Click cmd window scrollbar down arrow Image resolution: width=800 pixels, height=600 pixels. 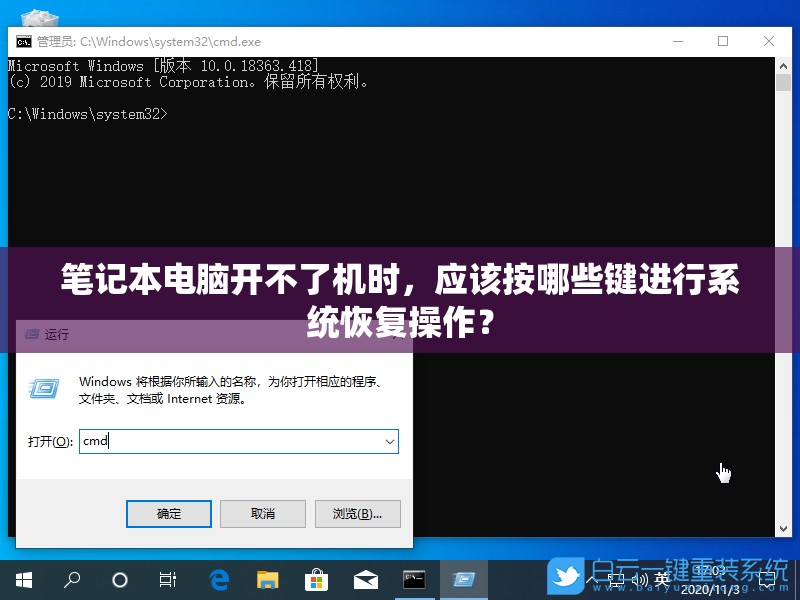(x=783, y=529)
